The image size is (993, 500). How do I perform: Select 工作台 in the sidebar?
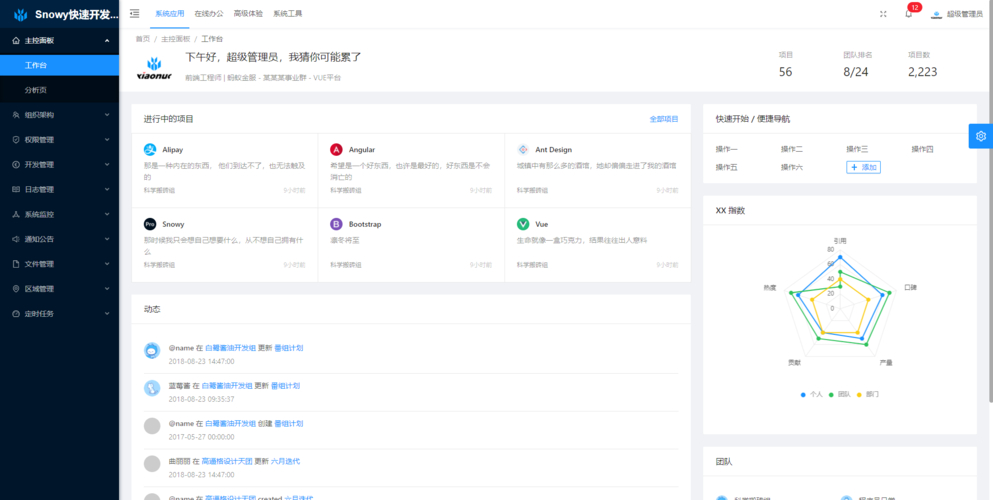coord(60,65)
